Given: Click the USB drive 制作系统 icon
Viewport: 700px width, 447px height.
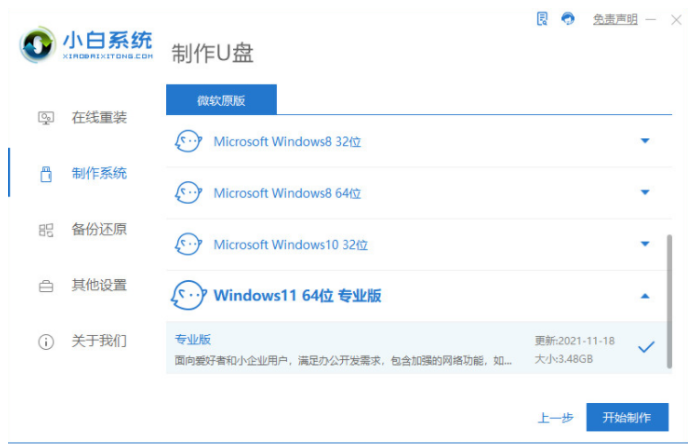Looking at the screenshot, I should pos(46,174).
